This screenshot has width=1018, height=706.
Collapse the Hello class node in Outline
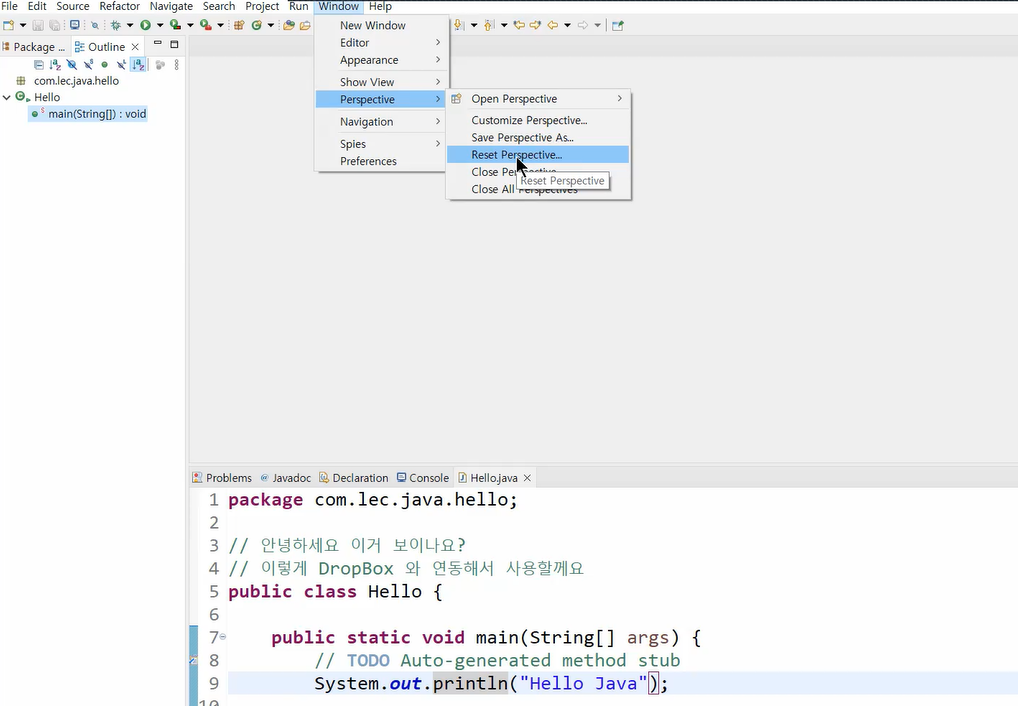6,97
